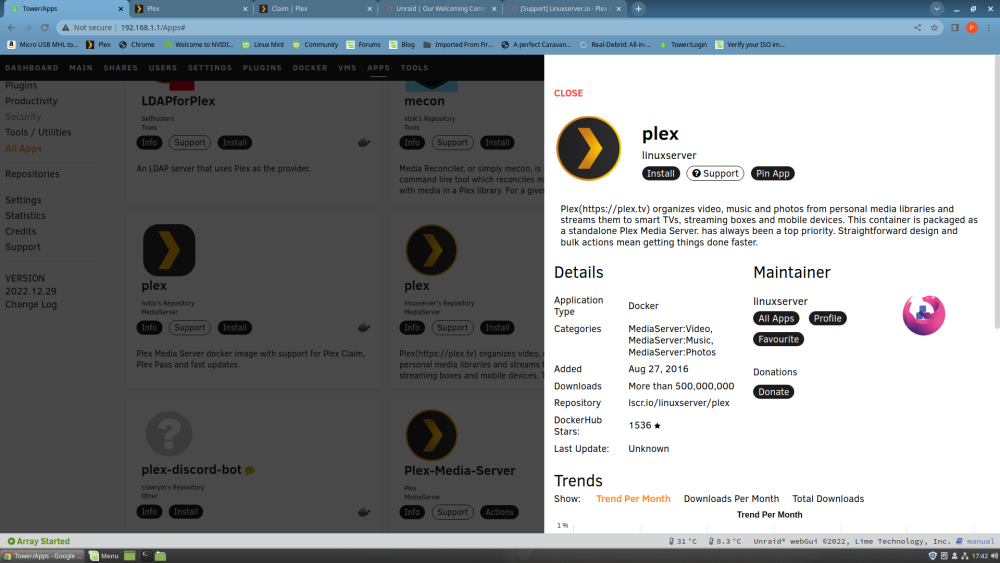This screenshot has height=563, width=1000.
Task: Click the Donate button
Action: 774,392
